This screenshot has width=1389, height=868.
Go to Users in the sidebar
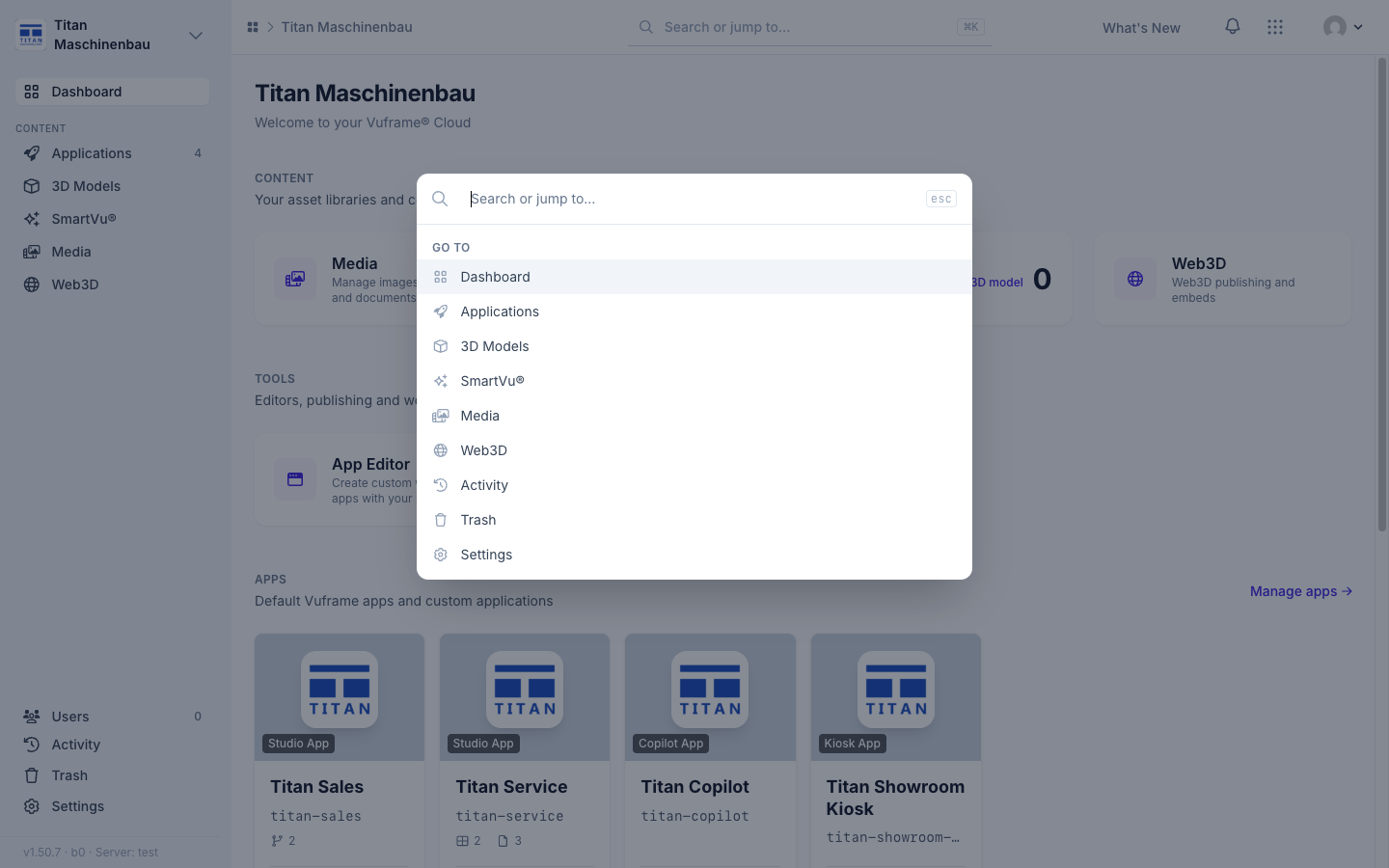112,717
